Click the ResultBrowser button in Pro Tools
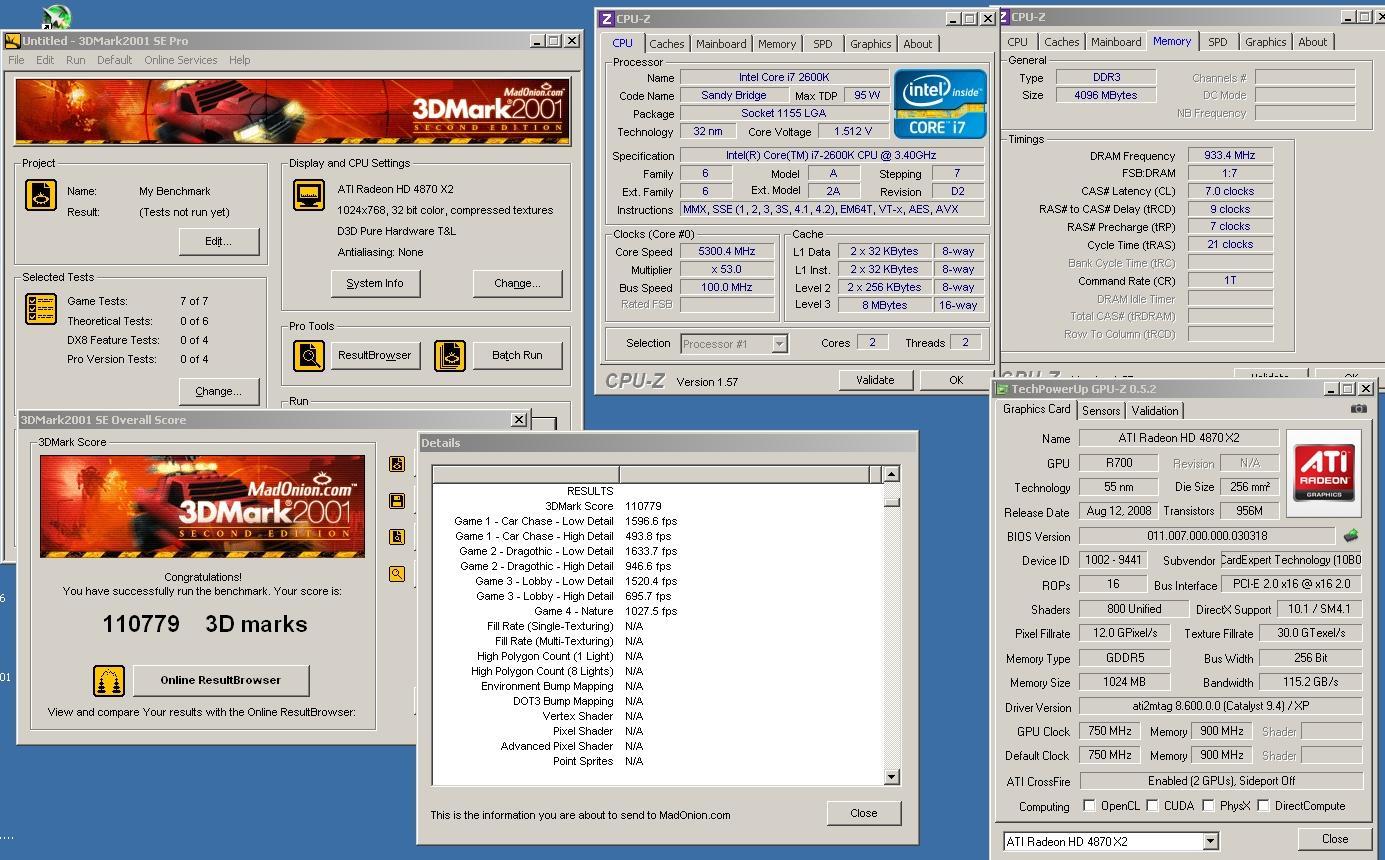1385x860 pixels. (374, 355)
